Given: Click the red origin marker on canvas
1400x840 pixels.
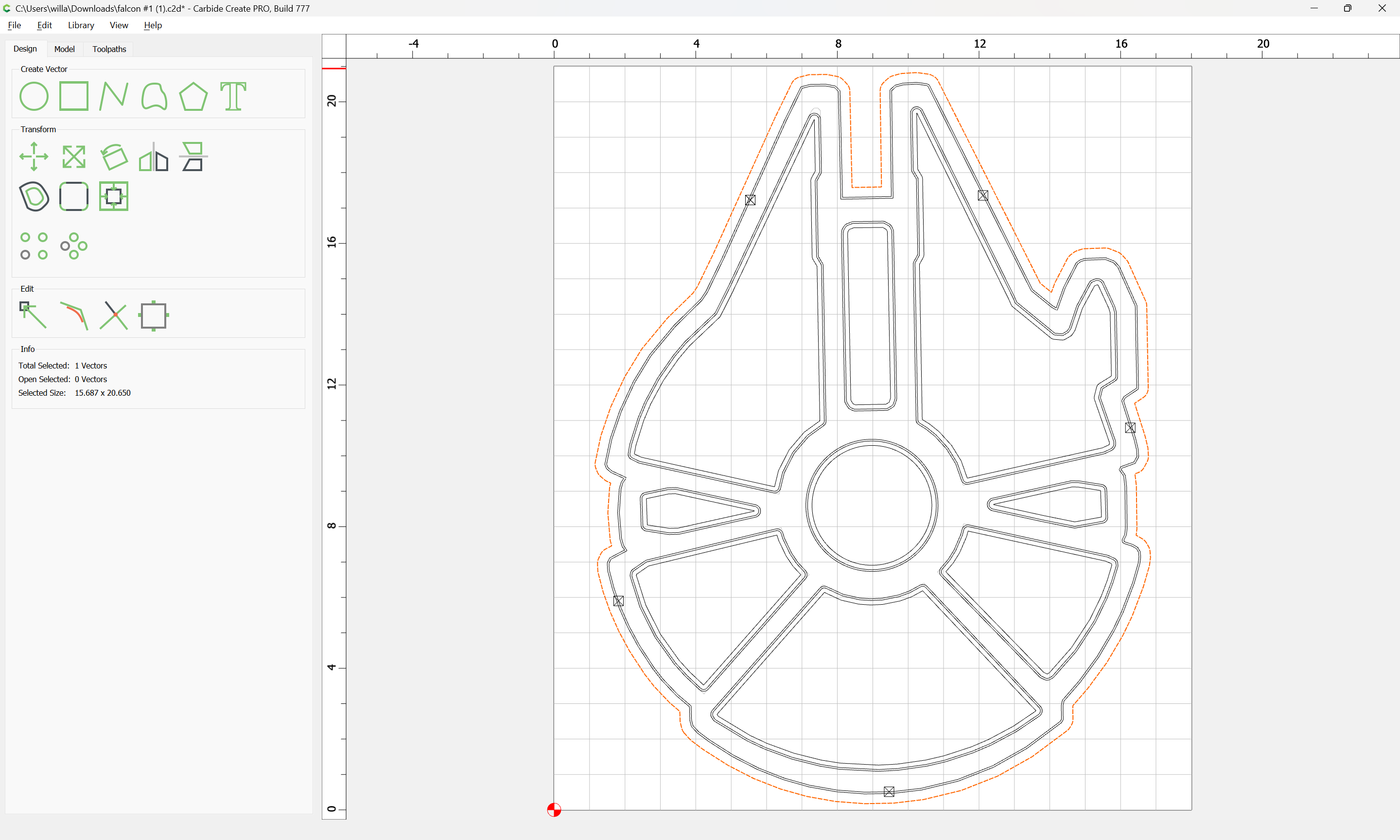Looking at the screenshot, I should coord(554,810).
